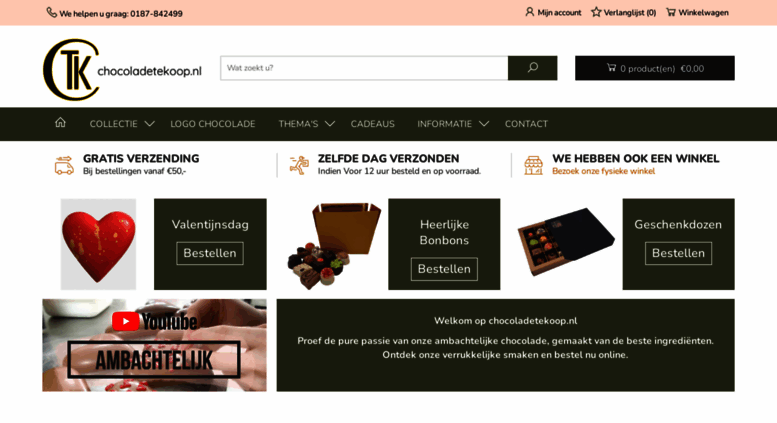The image size is (777, 423).
Task: Click Bestellen under Heerlijke Bonbons
Action: tap(444, 269)
